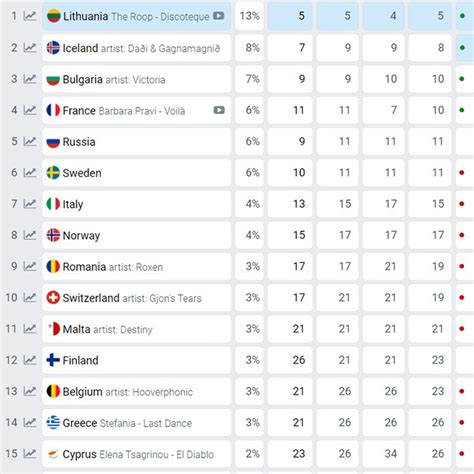Open Romania artist Roxen entry
The width and height of the screenshot is (474, 474).
[136, 266]
